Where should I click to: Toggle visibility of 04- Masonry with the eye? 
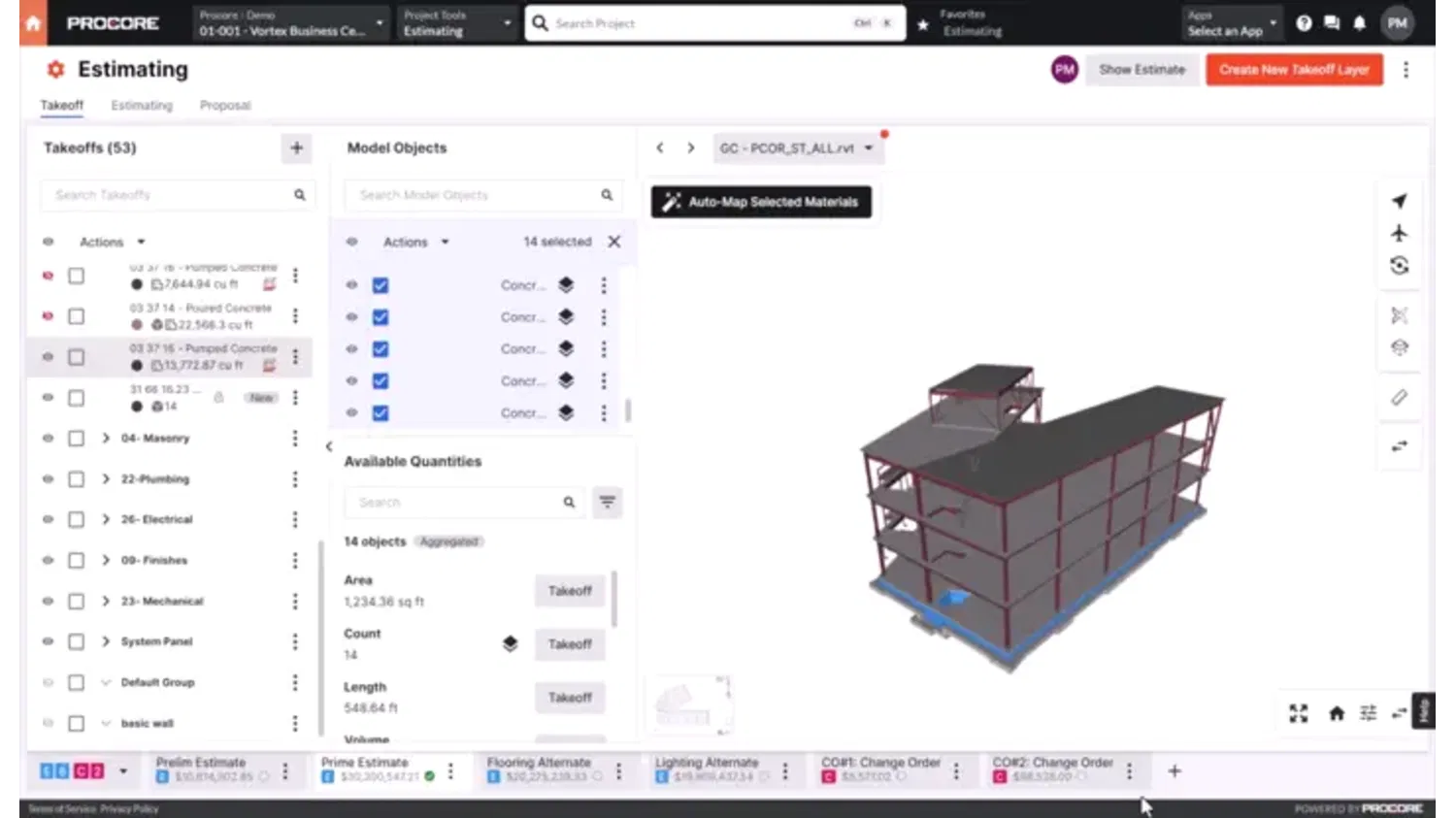[48, 439]
